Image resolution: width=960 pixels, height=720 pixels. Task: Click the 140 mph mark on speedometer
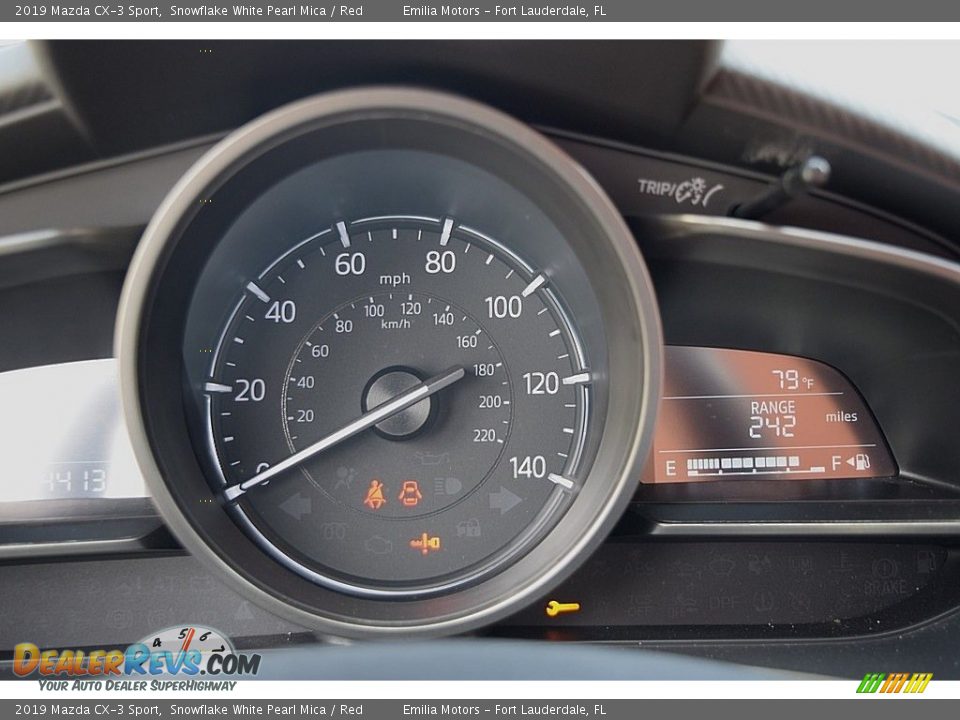[527, 468]
